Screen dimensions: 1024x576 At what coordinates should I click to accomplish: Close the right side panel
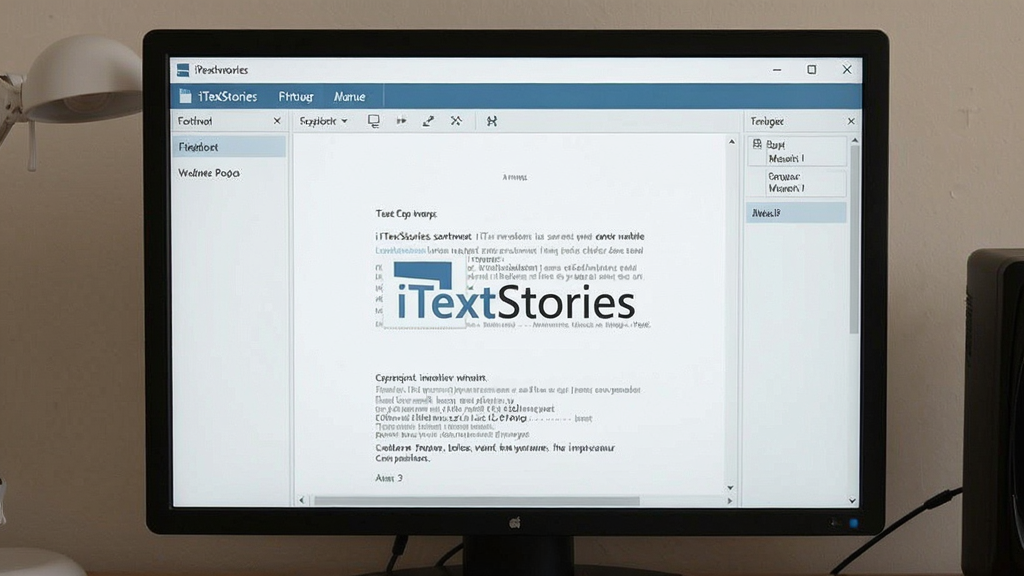pyautogui.click(x=851, y=121)
